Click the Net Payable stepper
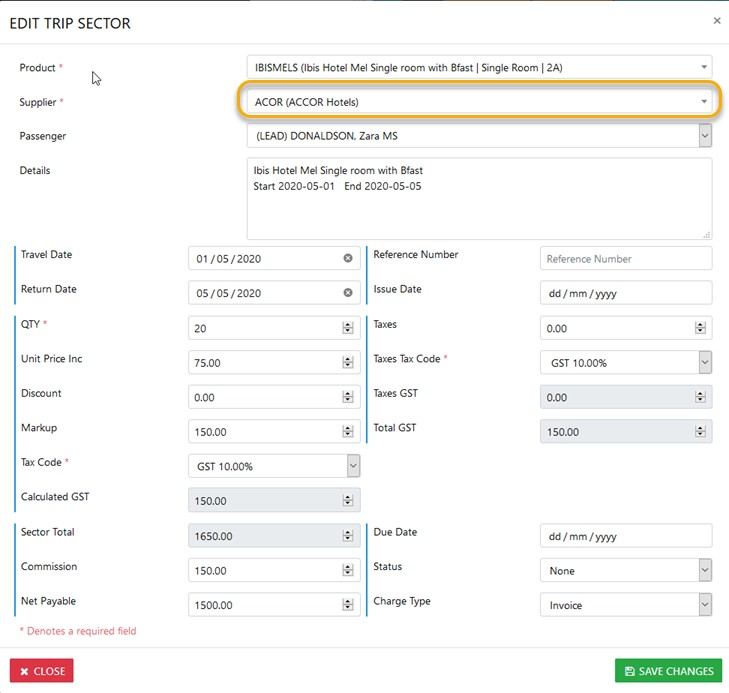 click(348, 605)
